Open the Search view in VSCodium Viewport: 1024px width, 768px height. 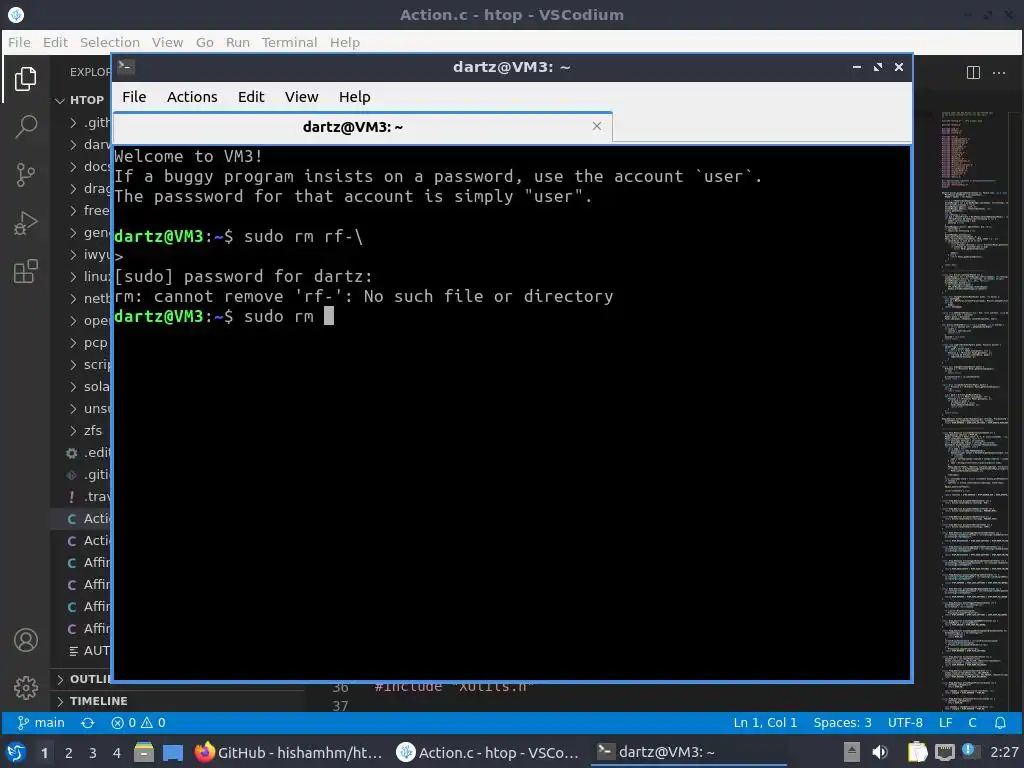(25, 127)
